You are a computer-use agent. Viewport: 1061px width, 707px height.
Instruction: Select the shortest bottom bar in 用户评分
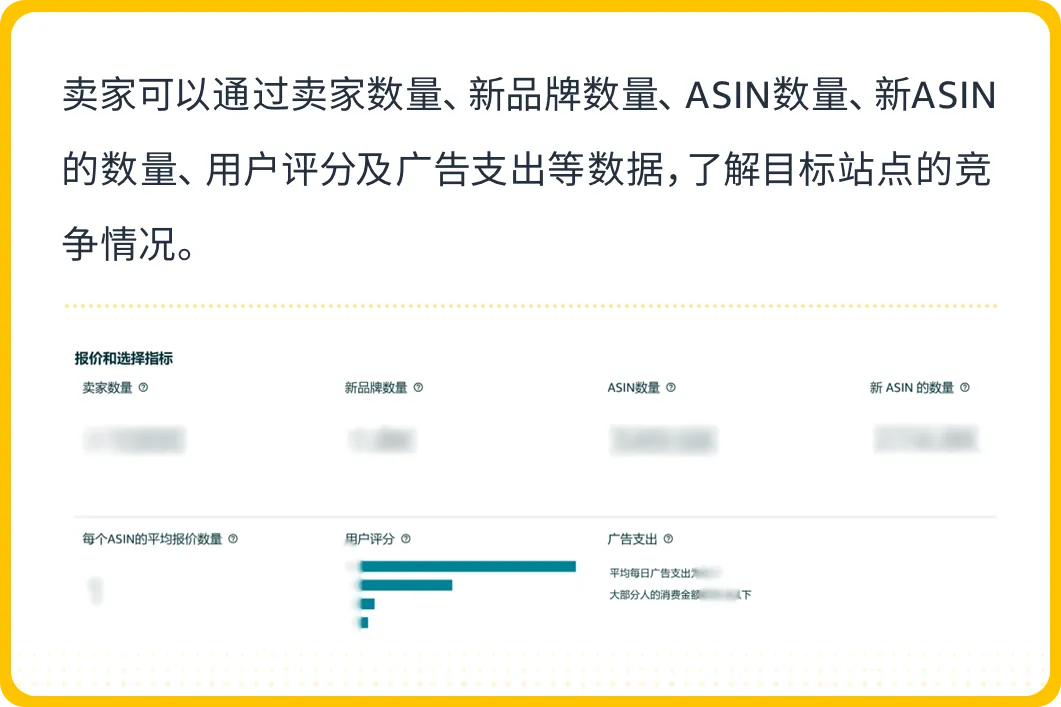point(364,623)
